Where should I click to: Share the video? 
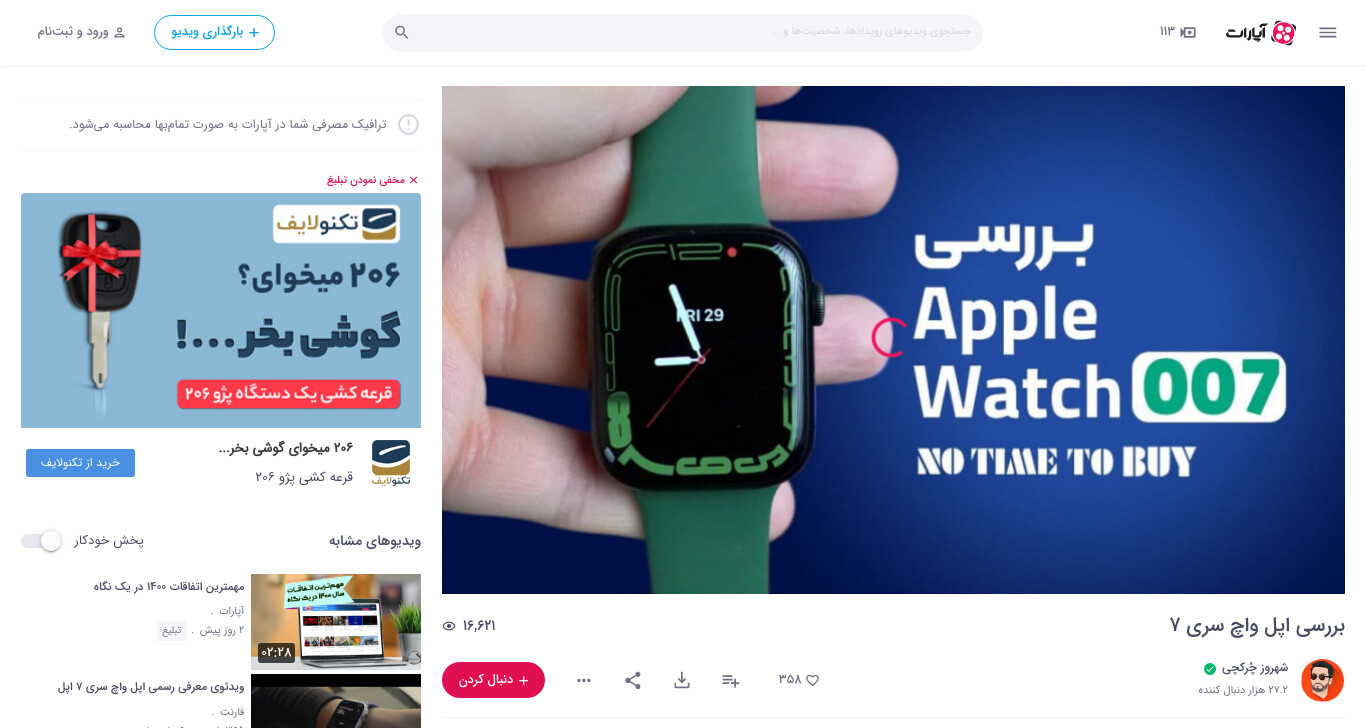633,680
